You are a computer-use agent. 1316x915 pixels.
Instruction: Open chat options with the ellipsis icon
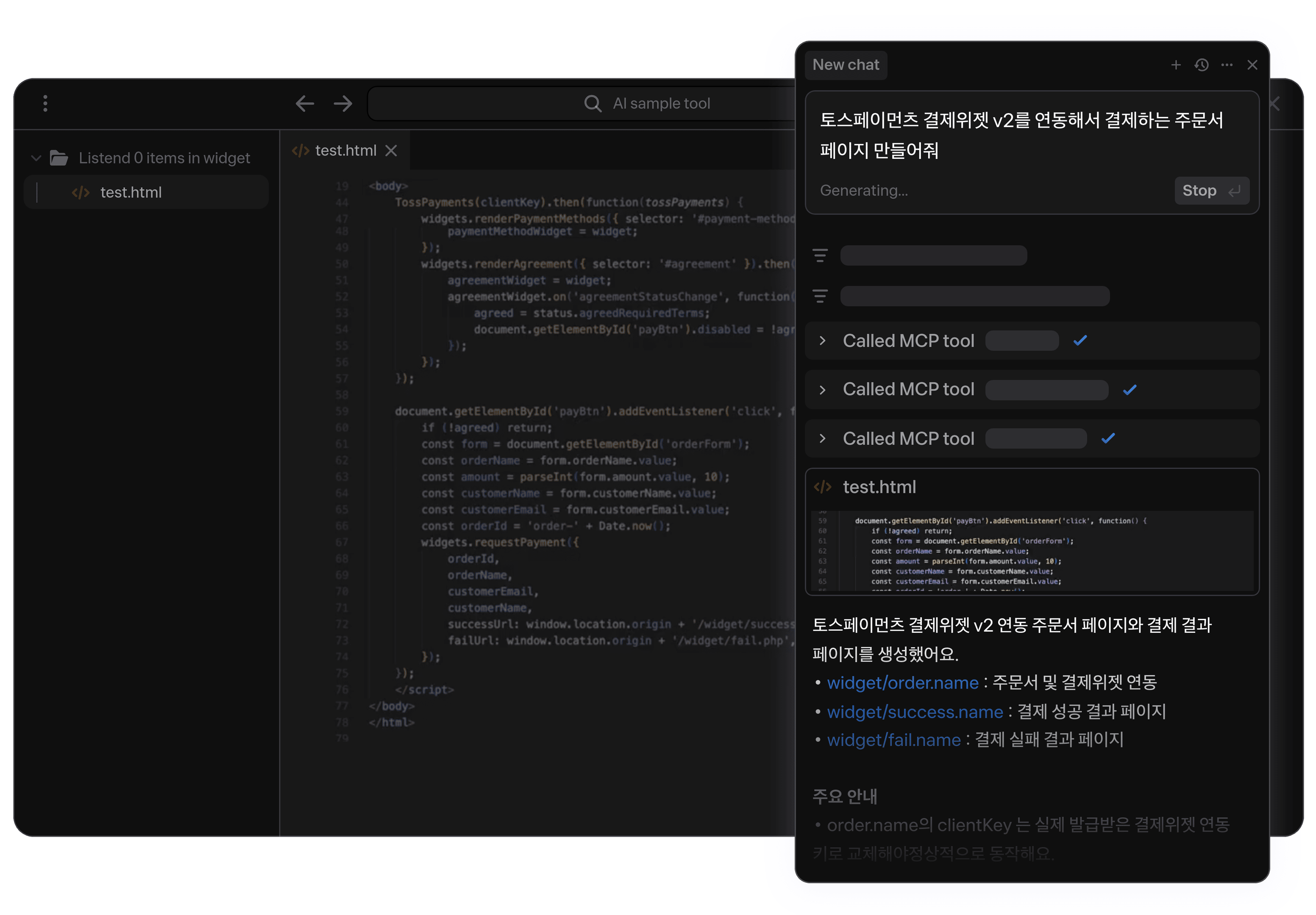point(1227,65)
